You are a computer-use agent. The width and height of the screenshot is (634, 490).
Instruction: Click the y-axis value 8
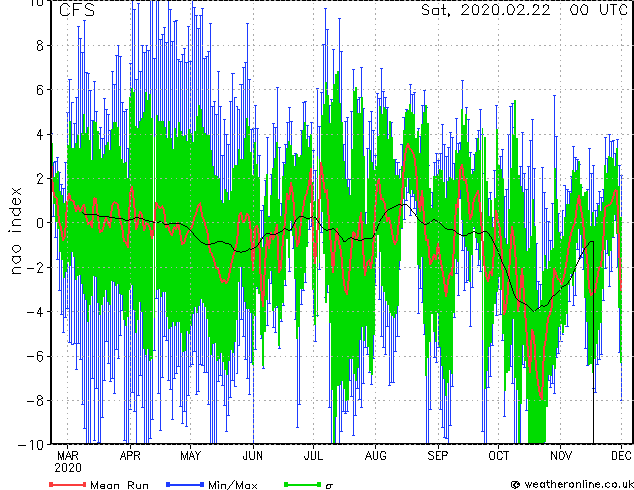pos(40,46)
